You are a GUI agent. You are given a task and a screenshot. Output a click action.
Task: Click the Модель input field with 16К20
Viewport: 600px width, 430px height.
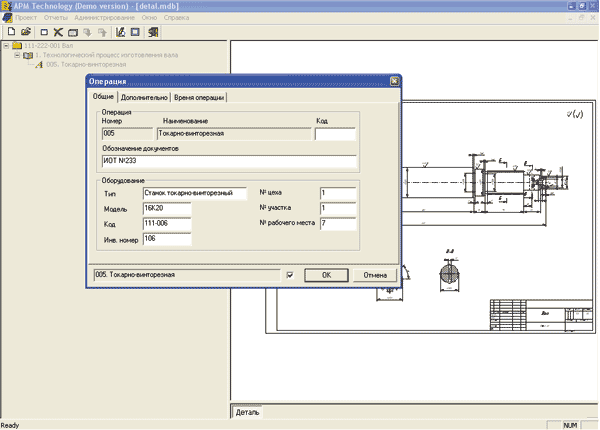coord(166,208)
